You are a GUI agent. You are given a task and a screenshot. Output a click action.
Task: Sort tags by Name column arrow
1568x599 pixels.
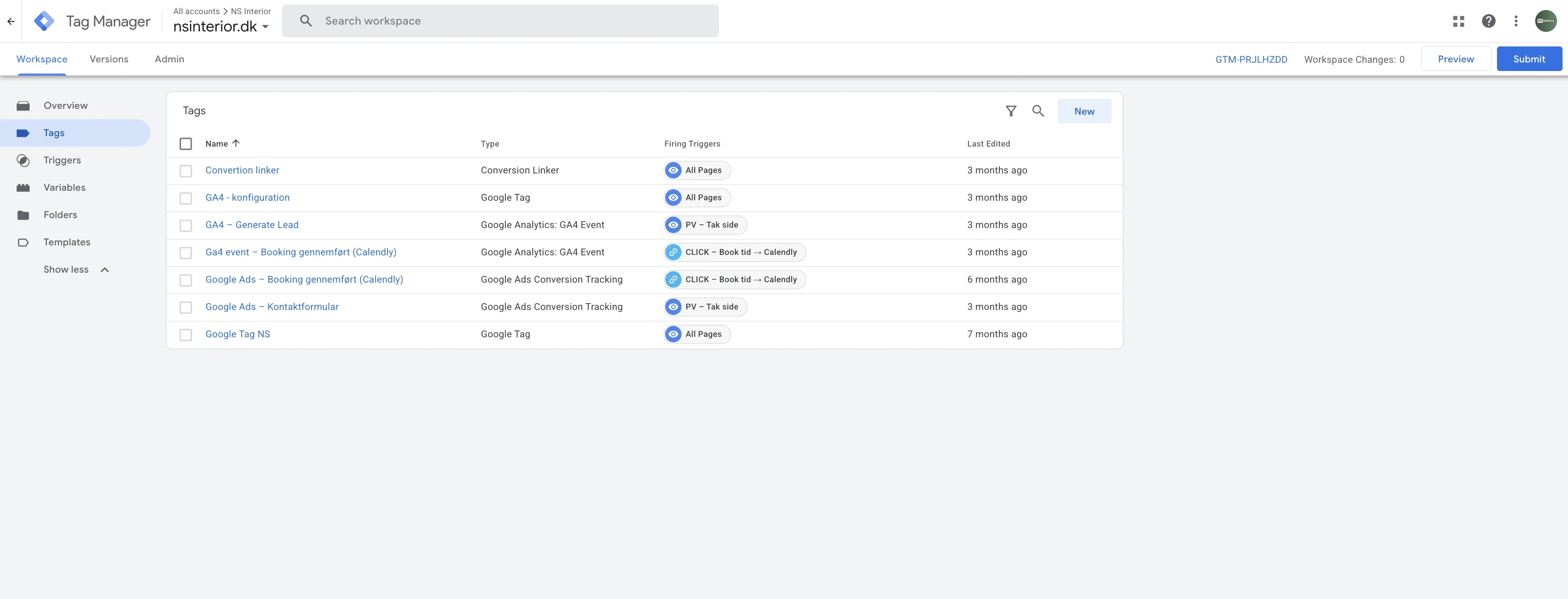click(x=235, y=143)
